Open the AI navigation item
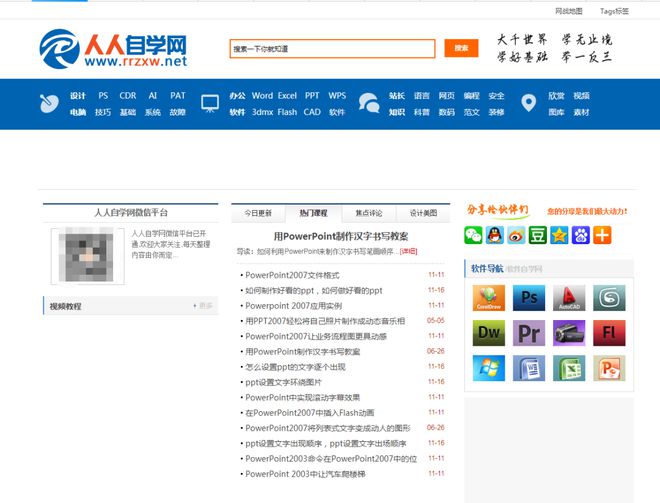 click(153, 96)
